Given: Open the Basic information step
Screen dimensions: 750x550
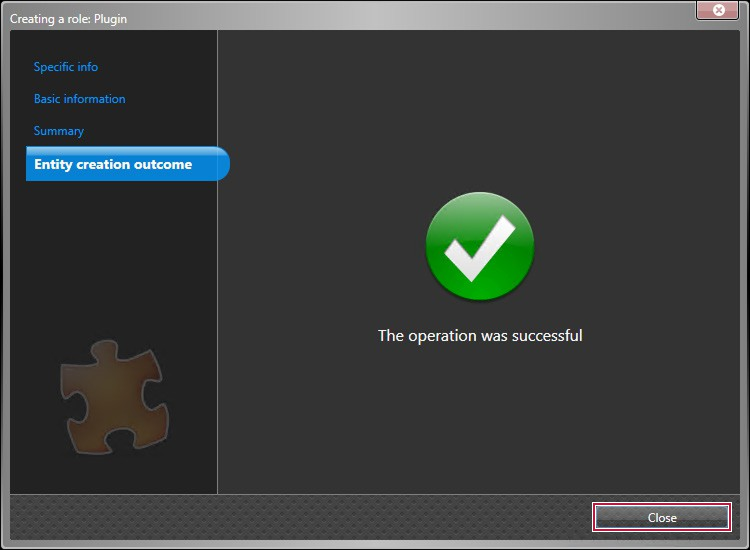Looking at the screenshot, I should click(x=79, y=99).
